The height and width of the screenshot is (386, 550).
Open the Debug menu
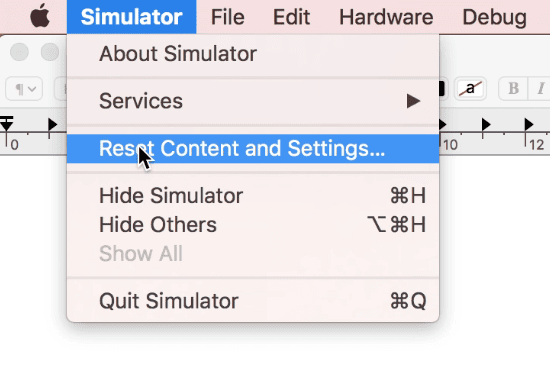(495, 17)
